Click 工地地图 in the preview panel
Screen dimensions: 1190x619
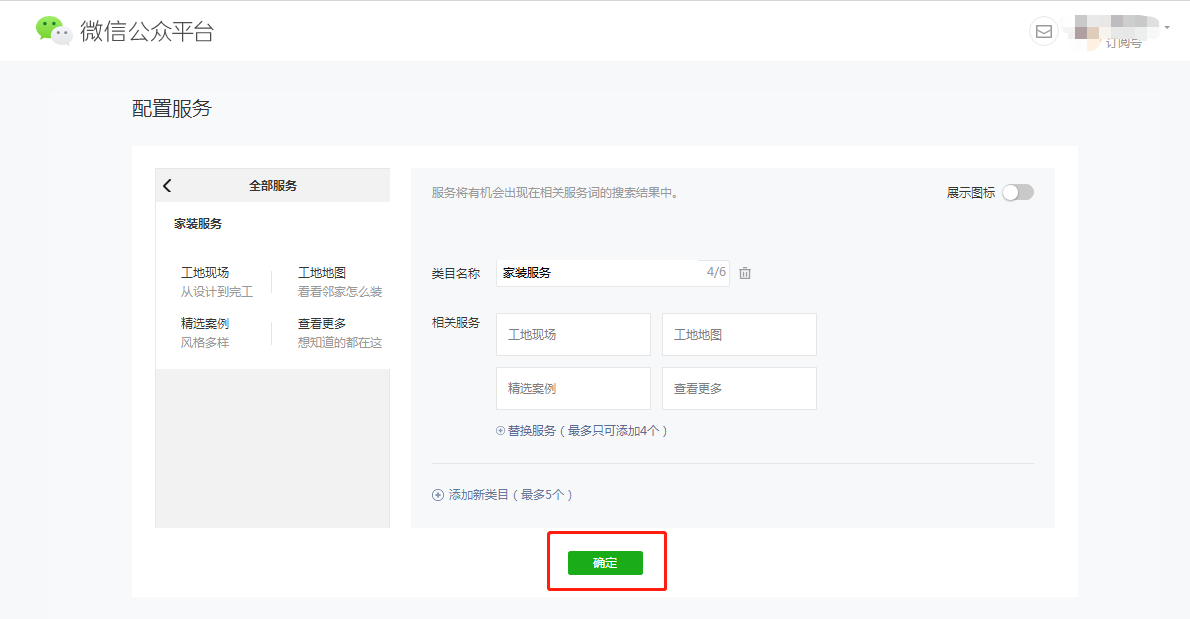[322, 272]
